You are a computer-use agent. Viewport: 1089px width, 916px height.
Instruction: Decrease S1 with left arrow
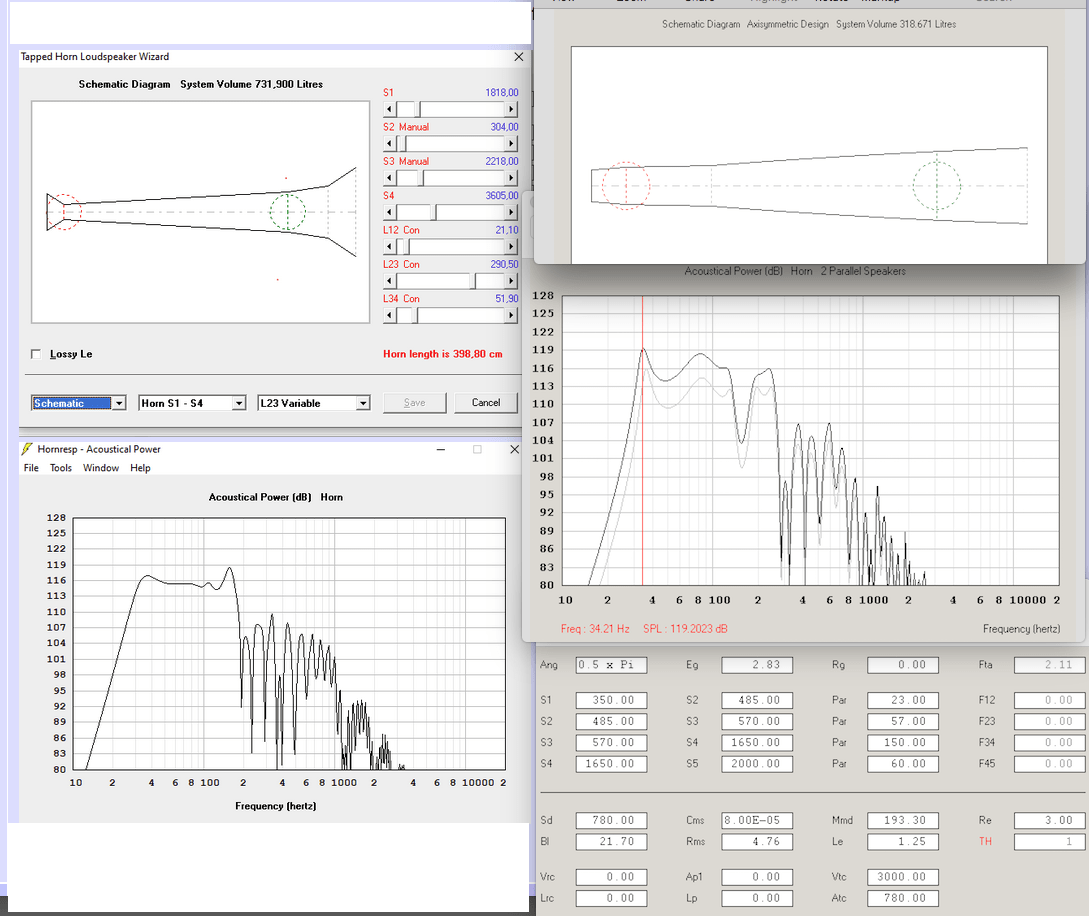point(389,109)
